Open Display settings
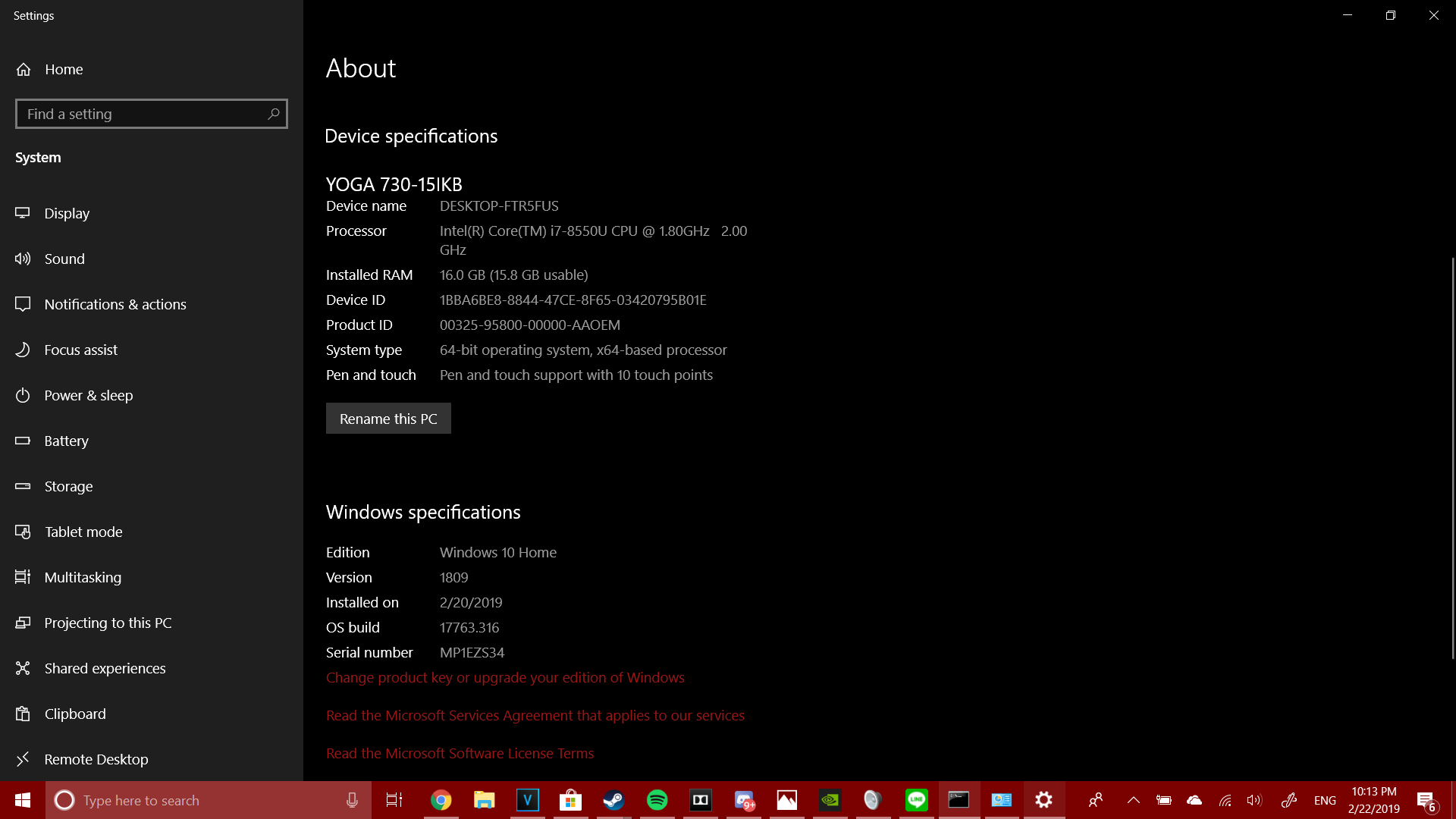1456x819 pixels. coord(67,213)
